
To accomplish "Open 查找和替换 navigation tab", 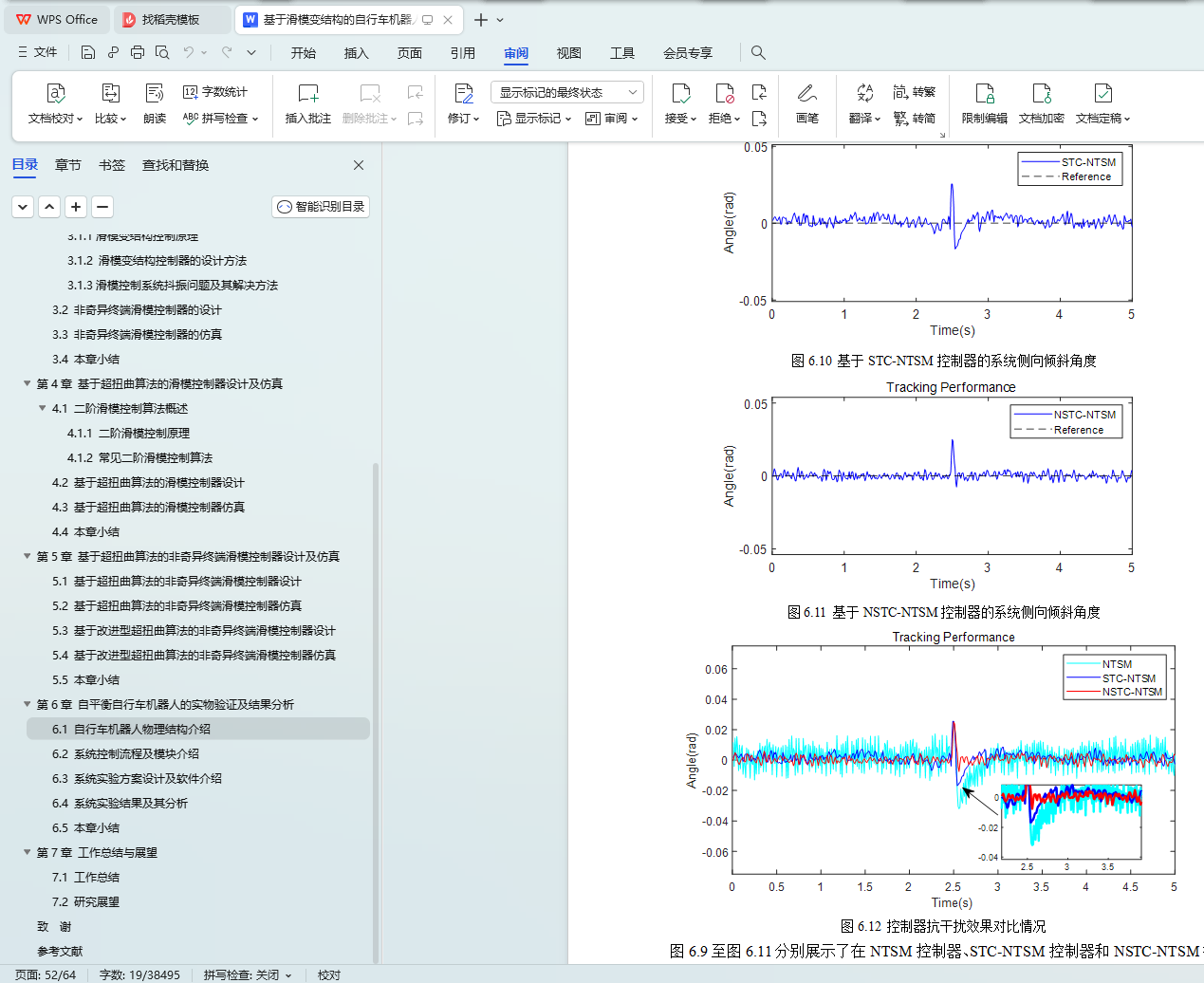I will pyautogui.click(x=176, y=165).
